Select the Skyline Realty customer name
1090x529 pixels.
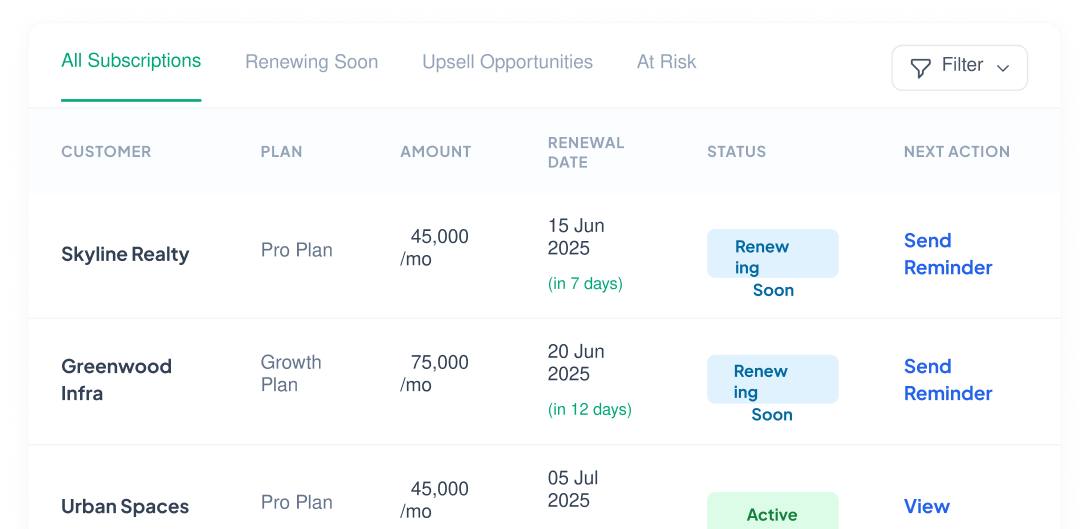tap(125, 254)
